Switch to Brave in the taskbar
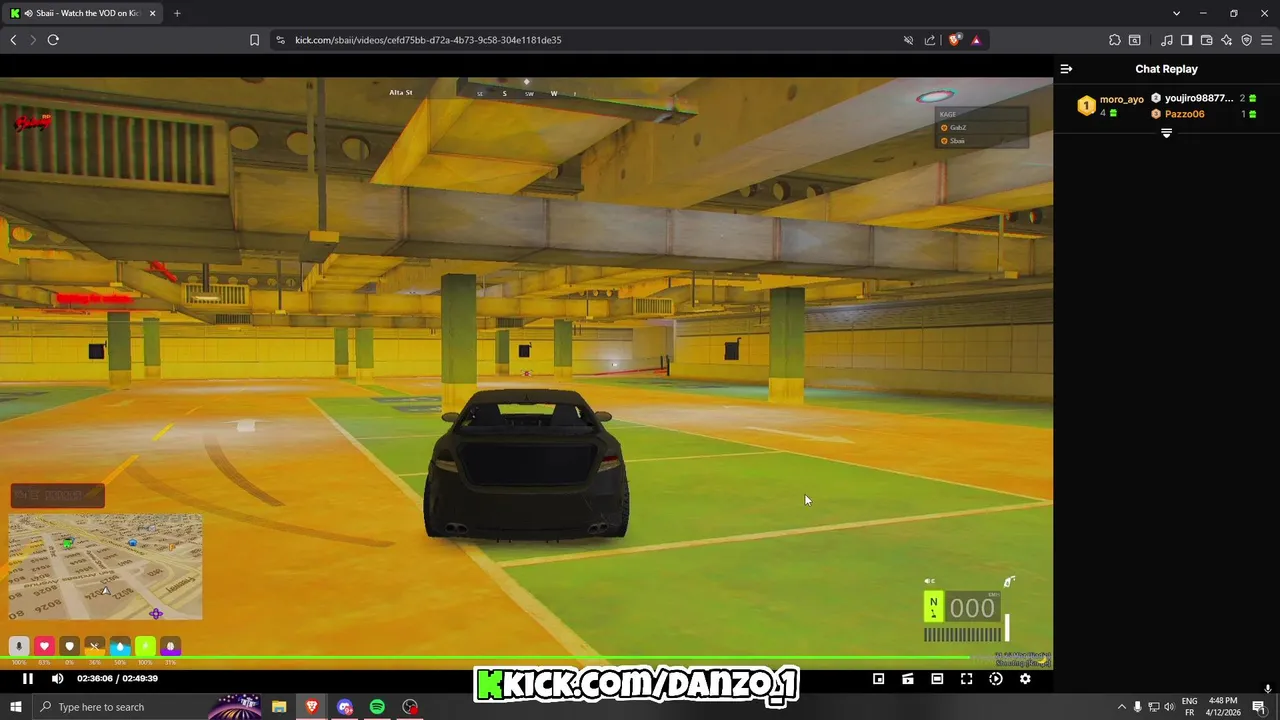 pos(311,707)
